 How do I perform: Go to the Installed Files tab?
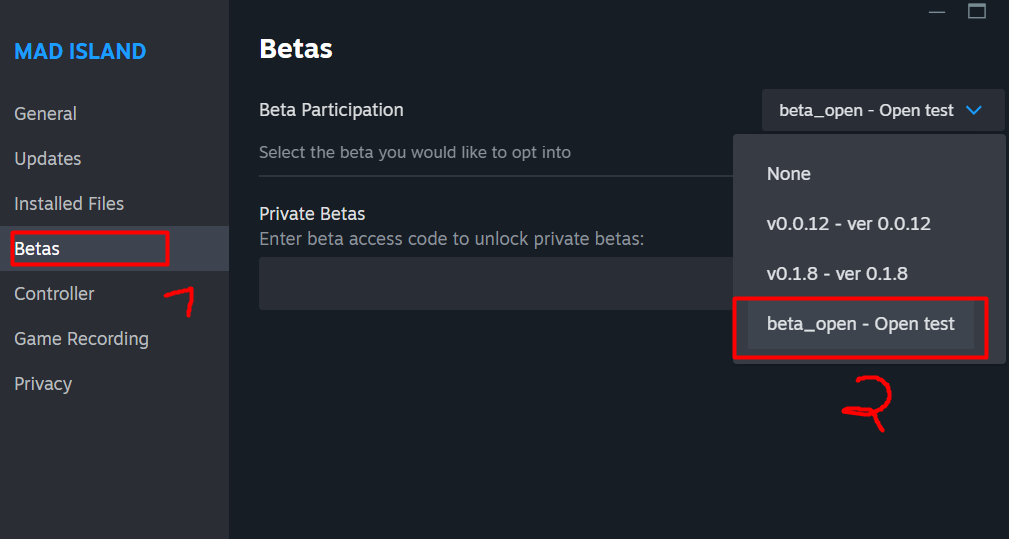point(69,204)
